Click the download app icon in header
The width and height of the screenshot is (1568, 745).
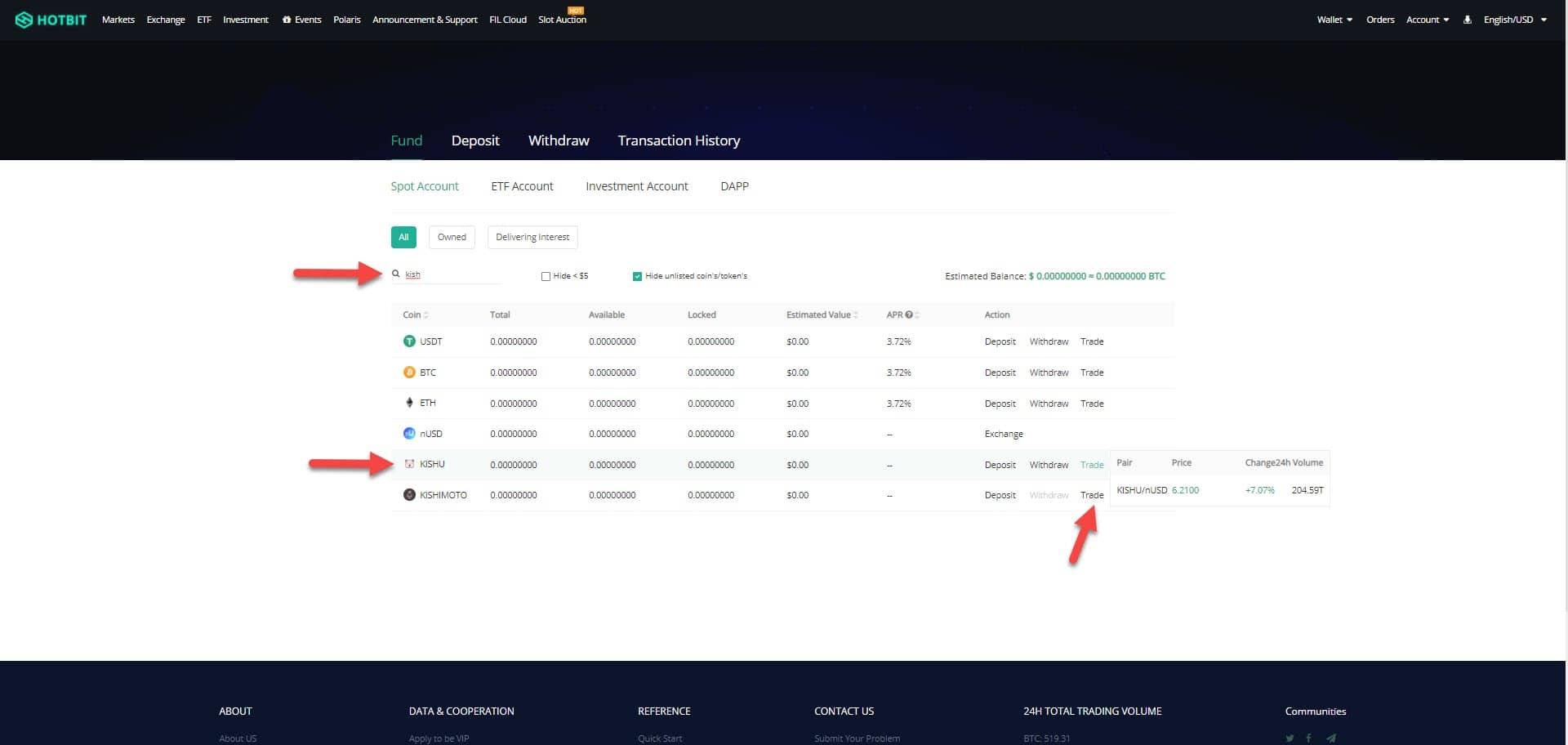point(1468,20)
